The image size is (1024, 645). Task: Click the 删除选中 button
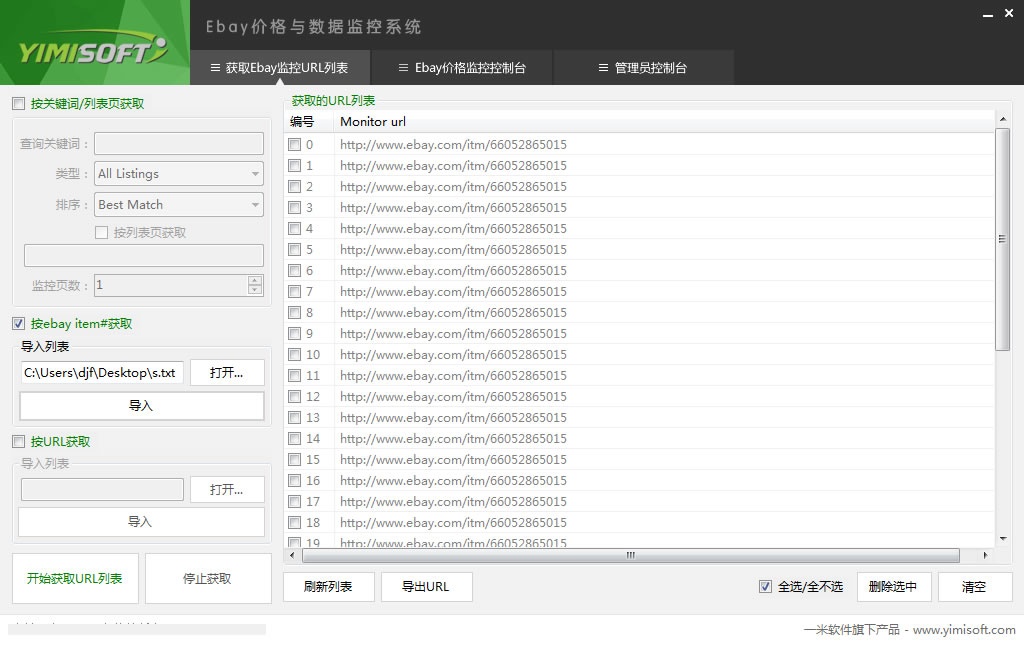893,586
